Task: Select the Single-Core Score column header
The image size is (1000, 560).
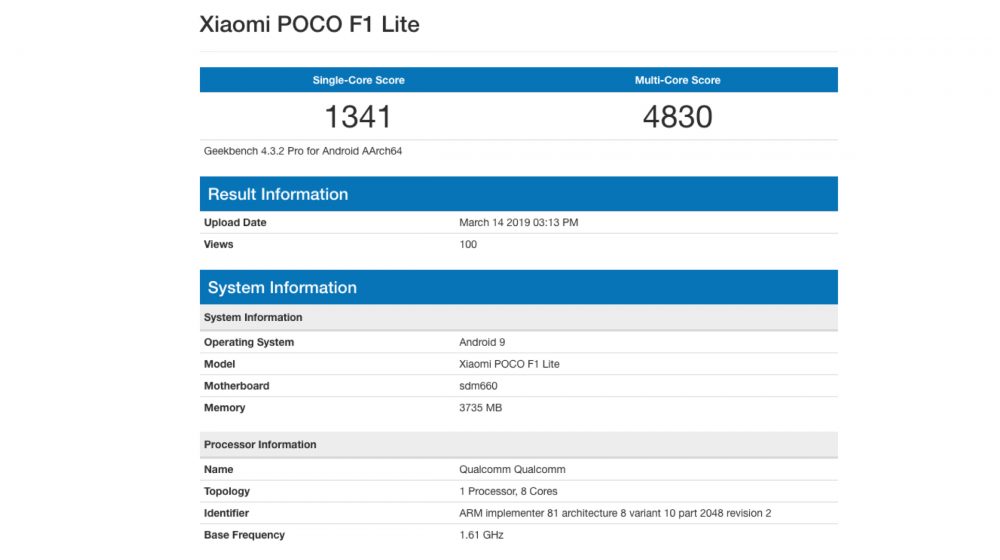Action: [x=358, y=80]
